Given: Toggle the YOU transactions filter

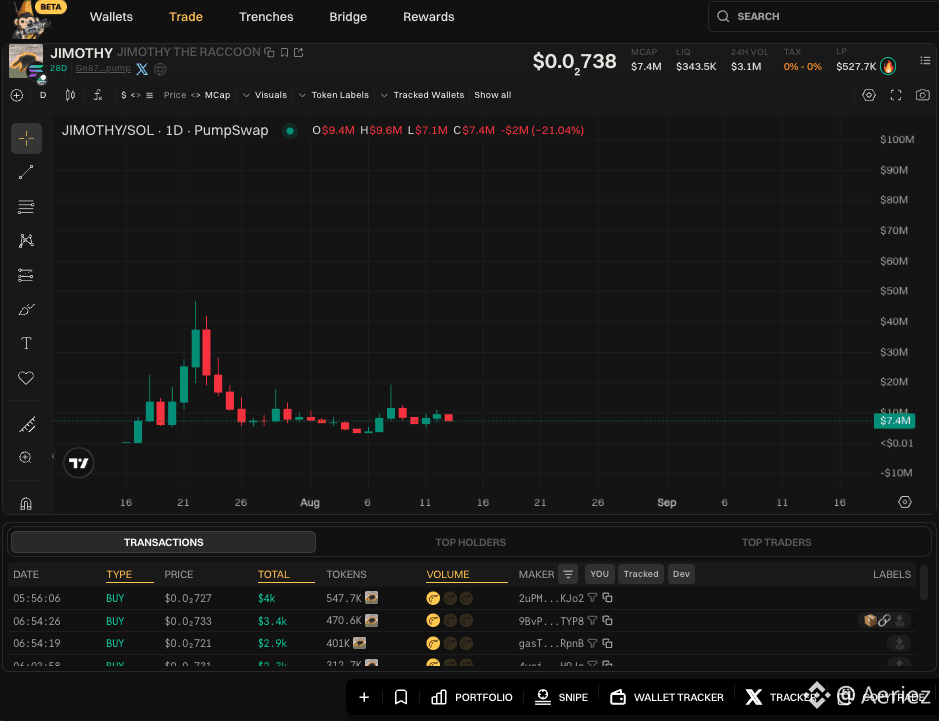Looking at the screenshot, I should (599, 574).
